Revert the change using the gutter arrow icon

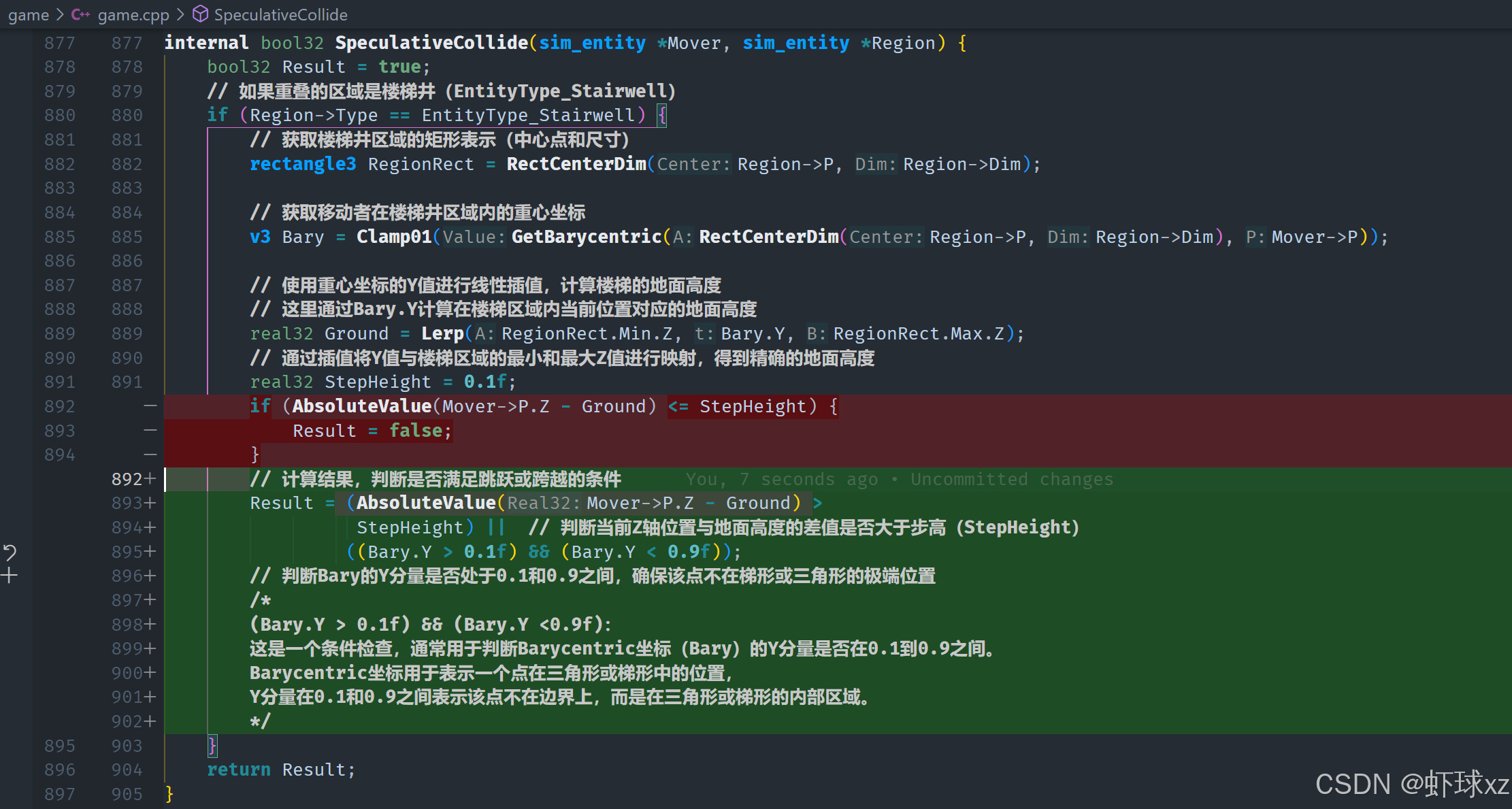(10, 552)
